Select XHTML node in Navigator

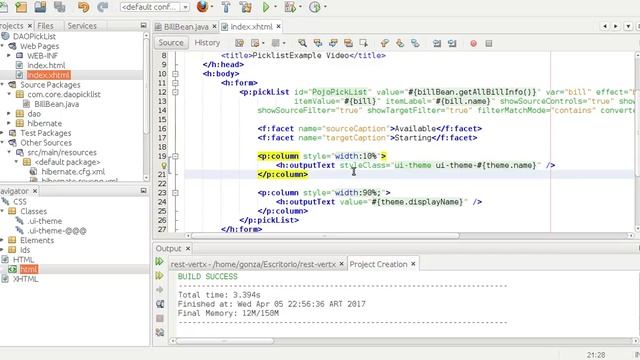coord(25,279)
